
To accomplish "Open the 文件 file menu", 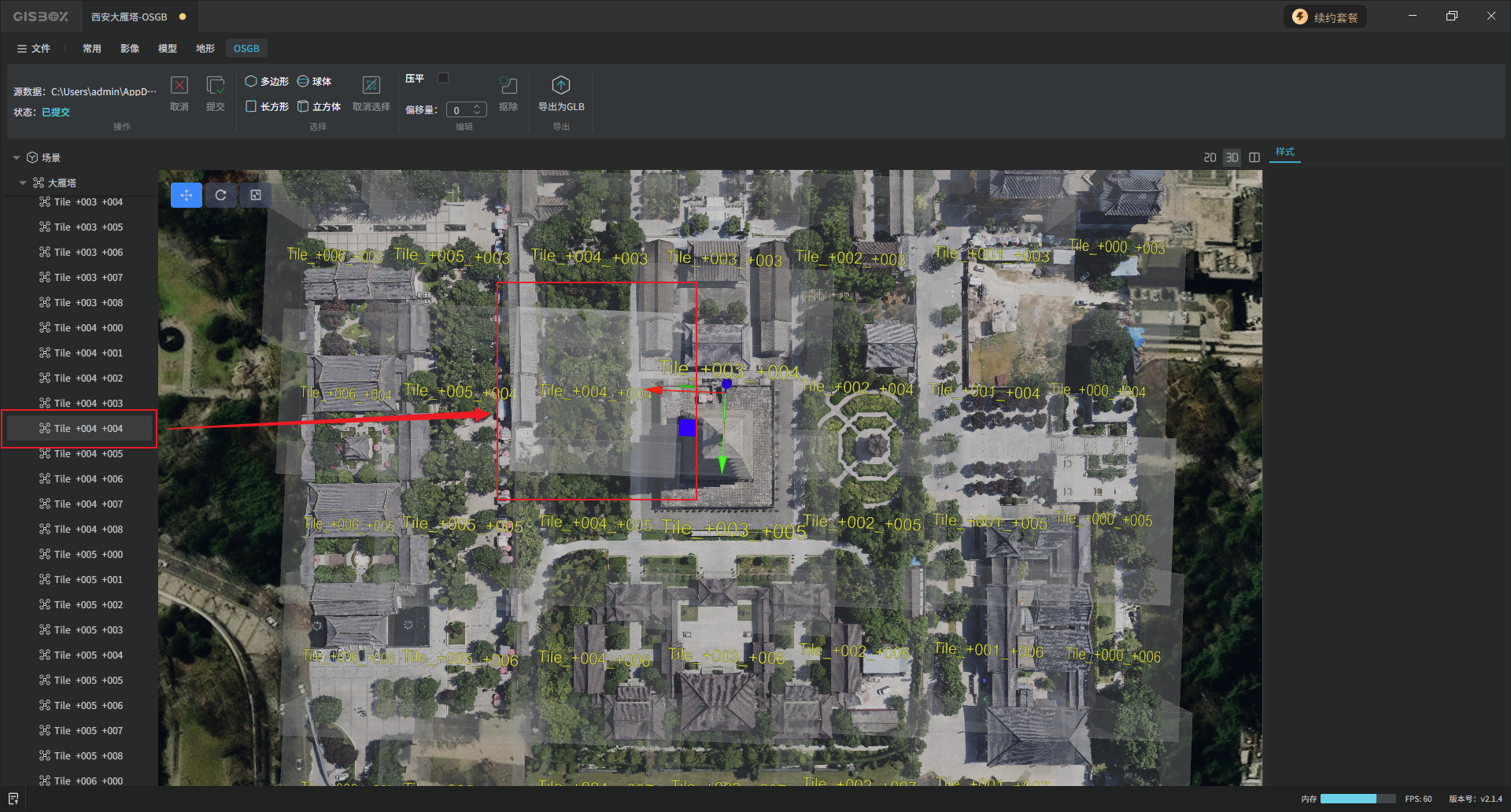I will 34,48.
